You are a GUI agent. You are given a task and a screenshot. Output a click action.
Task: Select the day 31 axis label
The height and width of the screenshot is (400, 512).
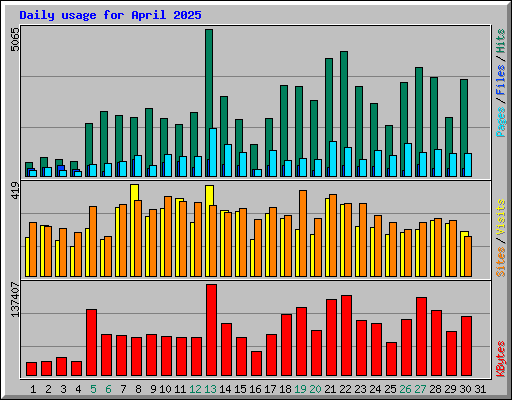[x=480, y=389]
